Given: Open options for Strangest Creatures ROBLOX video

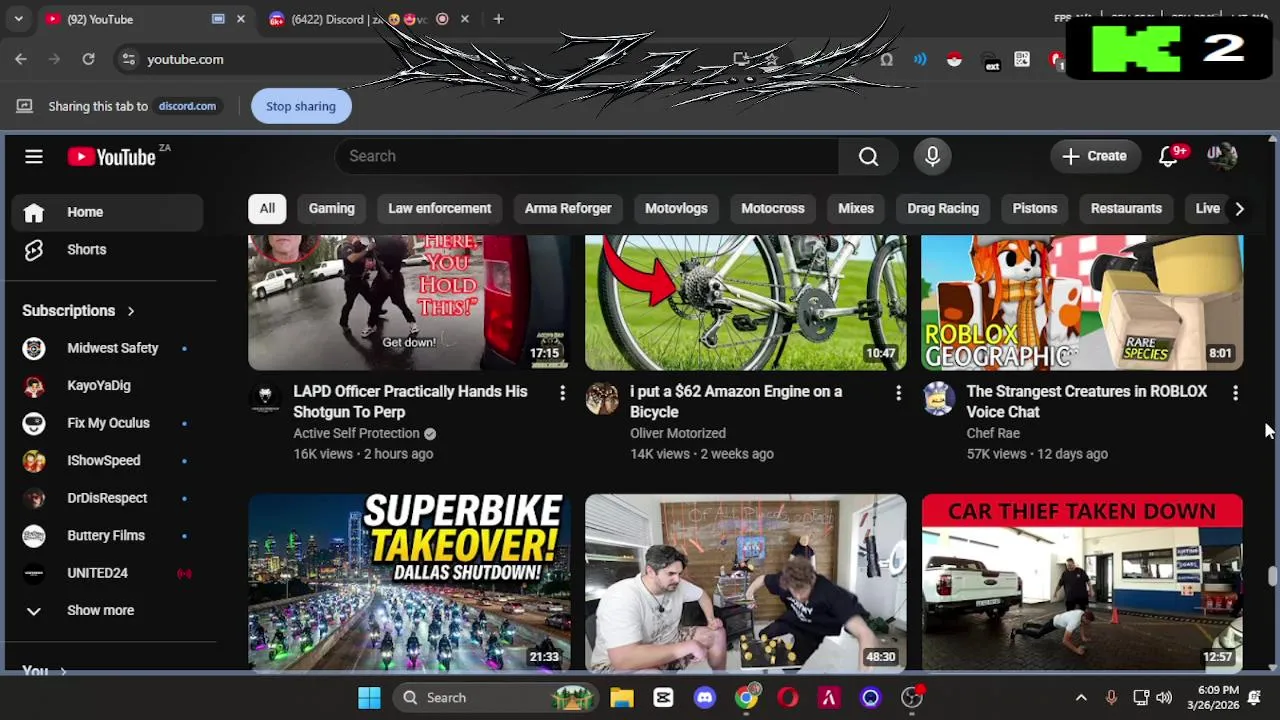Looking at the screenshot, I should [1235, 394].
